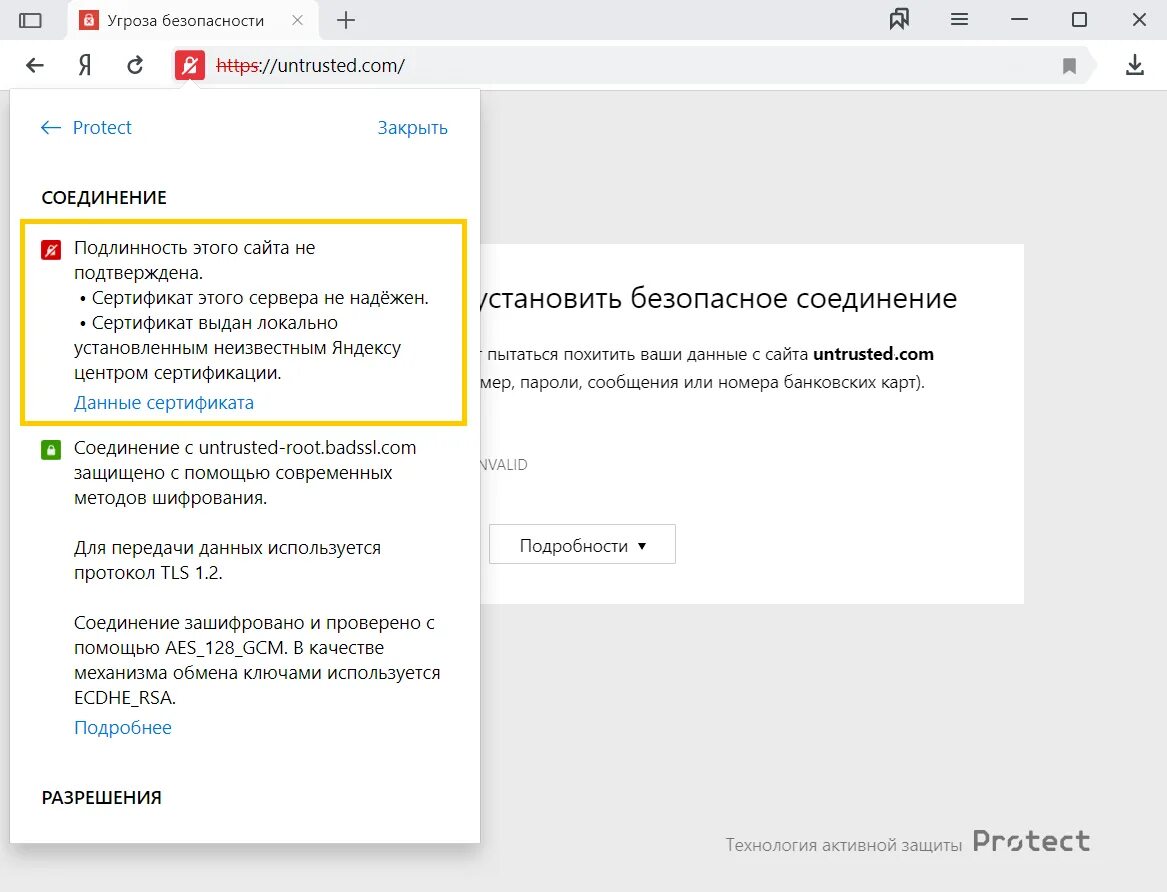Screen dimensions: 1167x892
Task: Reload the current page
Action: (135, 65)
